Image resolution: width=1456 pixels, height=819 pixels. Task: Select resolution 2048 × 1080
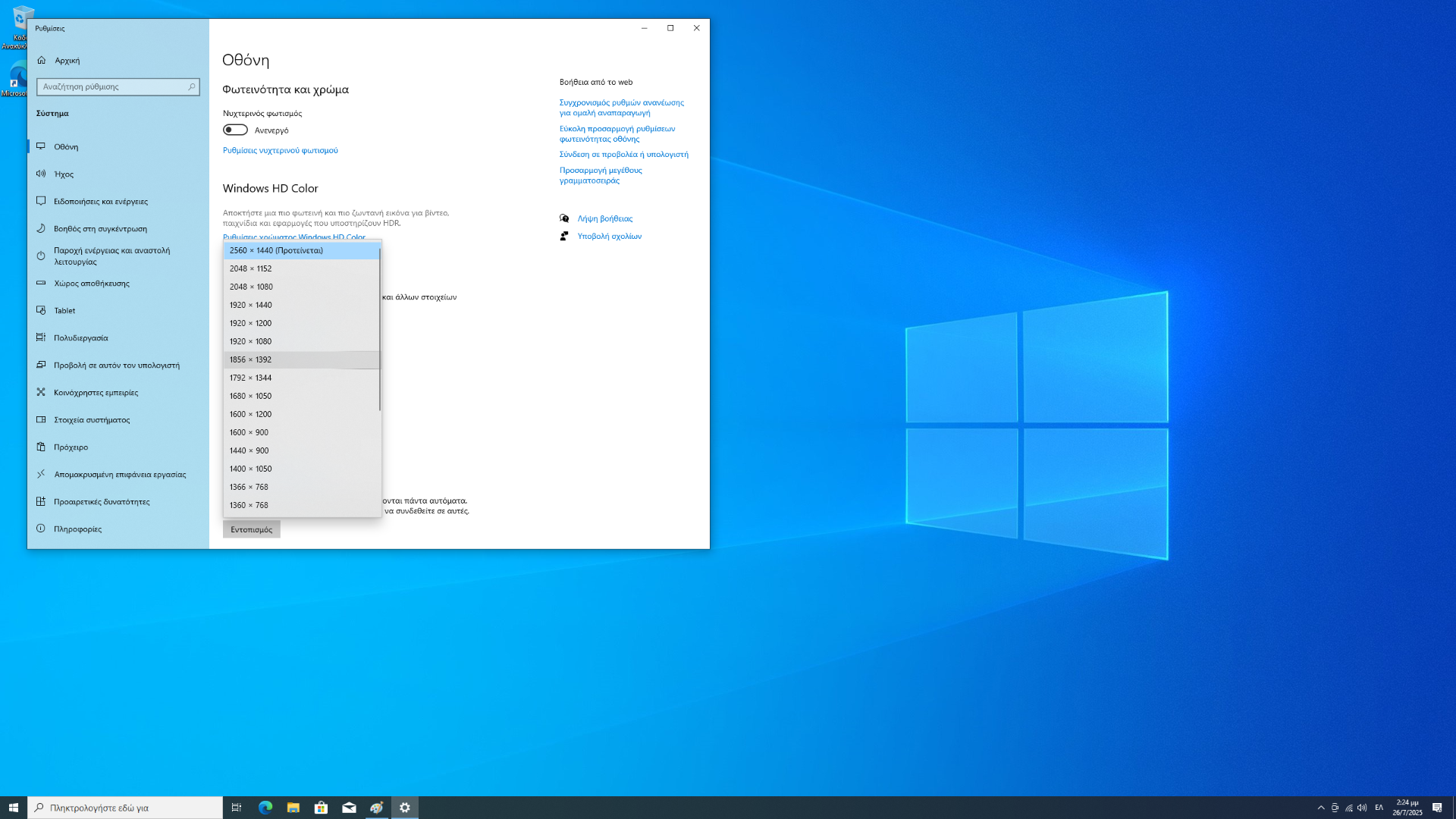coord(301,287)
